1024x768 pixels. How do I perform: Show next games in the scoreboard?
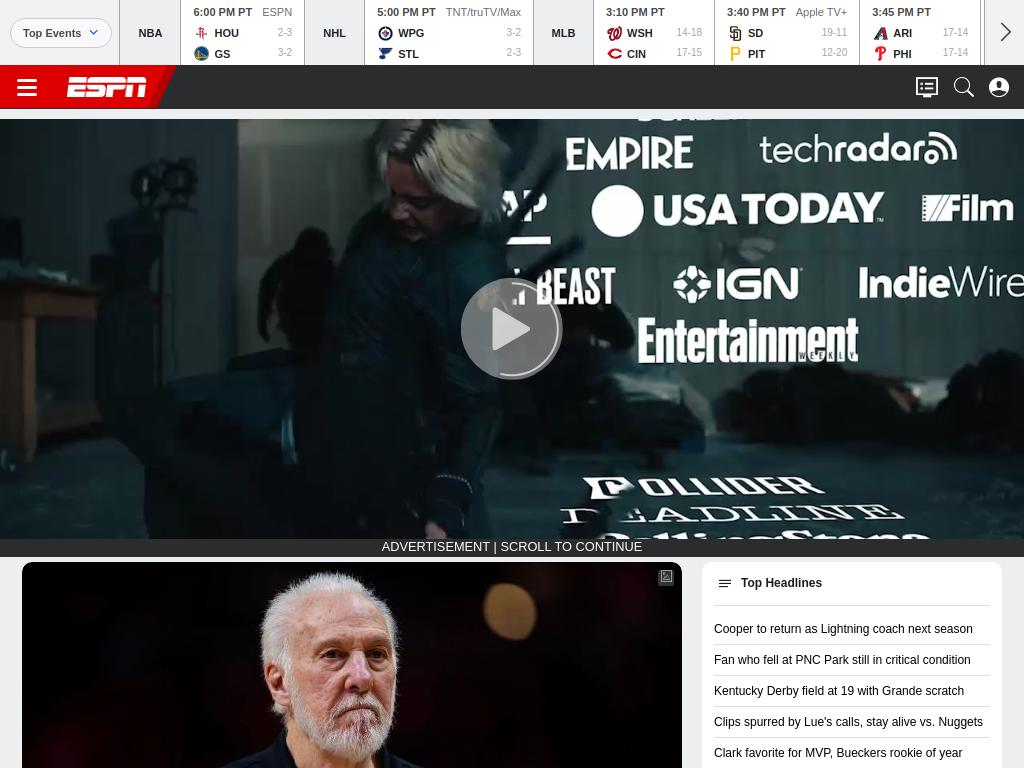coord(1005,32)
